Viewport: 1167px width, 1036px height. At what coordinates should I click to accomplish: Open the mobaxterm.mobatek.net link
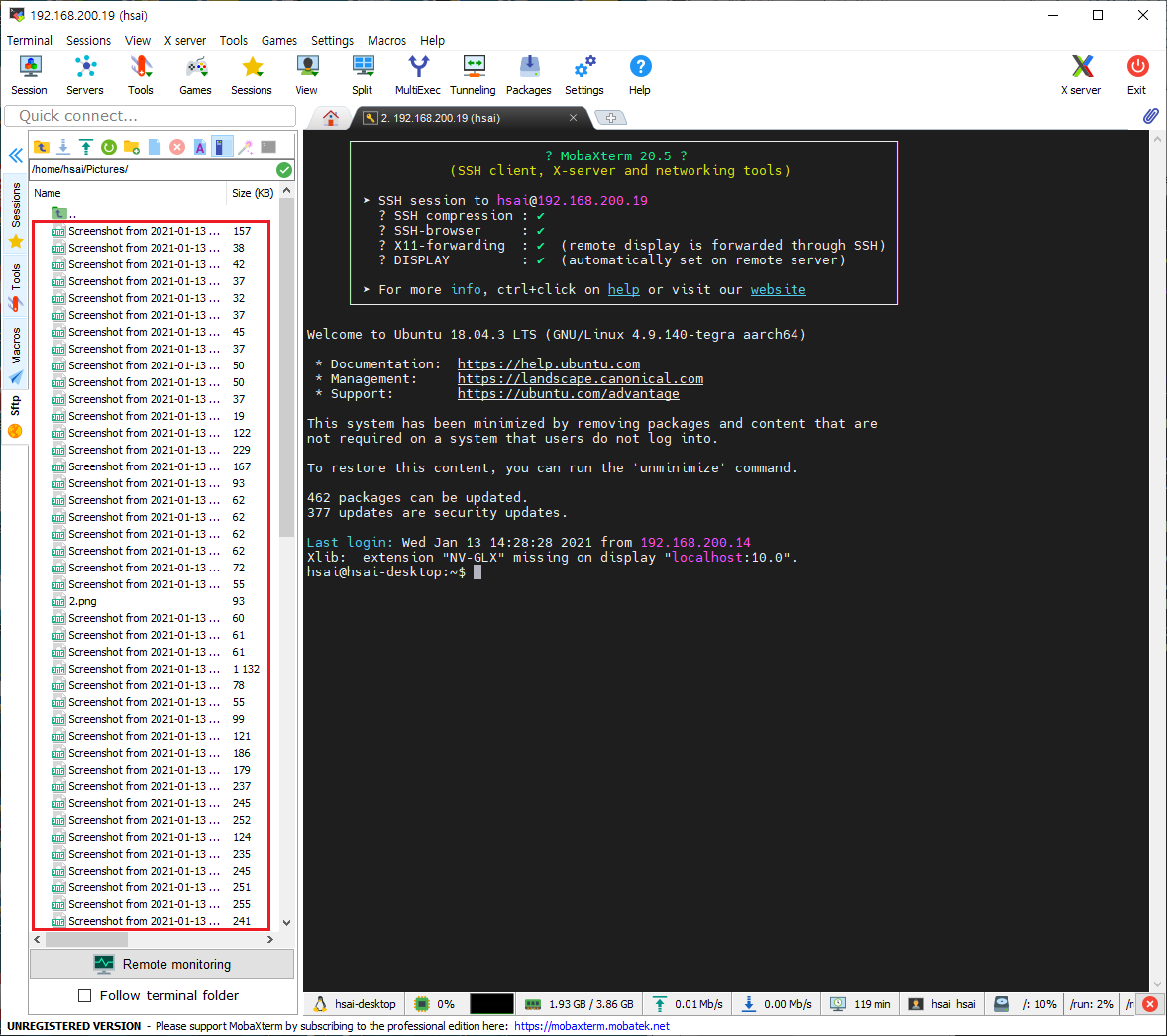click(x=591, y=1026)
